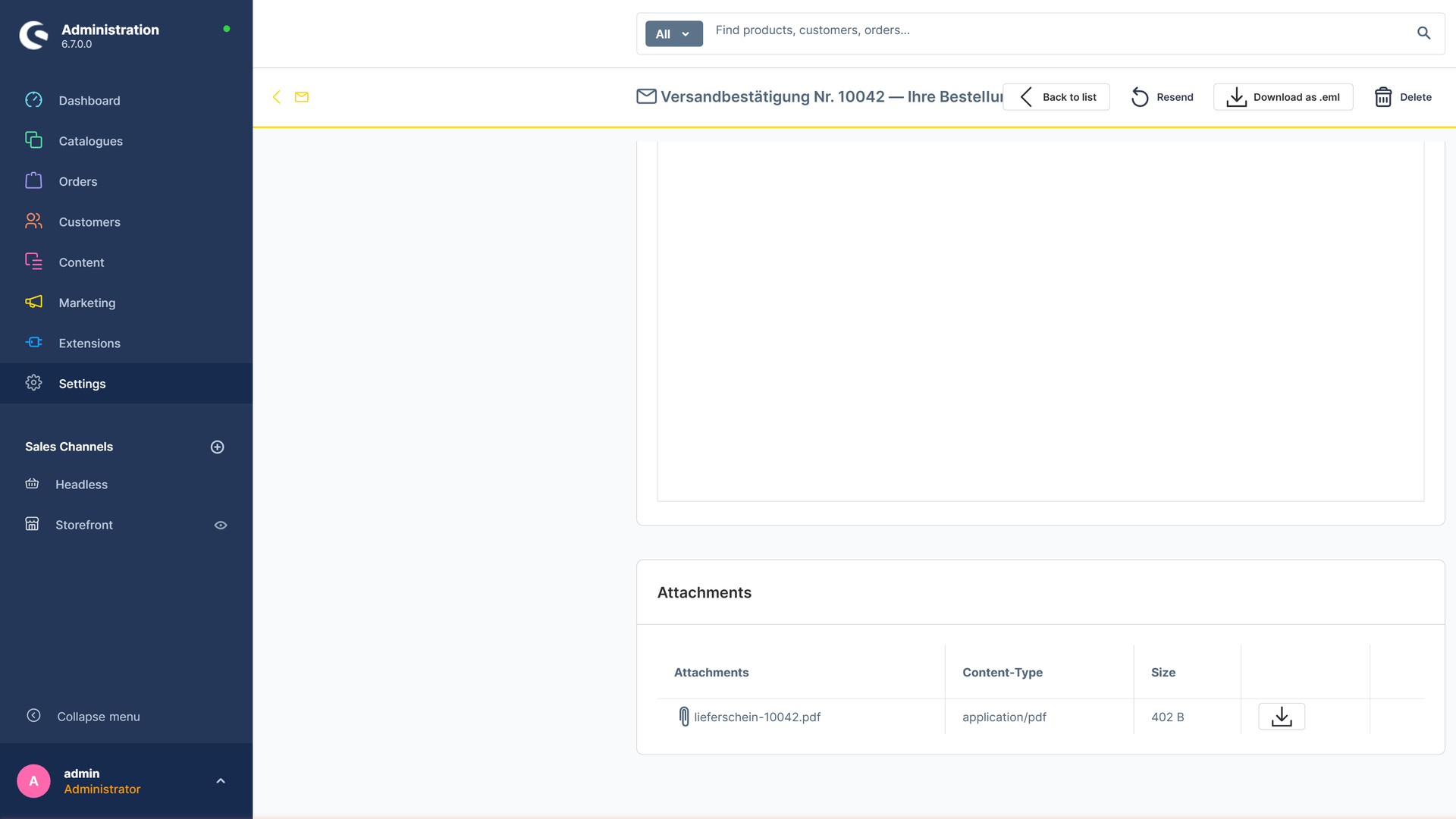Viewport: 1456px width, 819px height.
Task: Resend the email
Action: tap(1162, 97)
